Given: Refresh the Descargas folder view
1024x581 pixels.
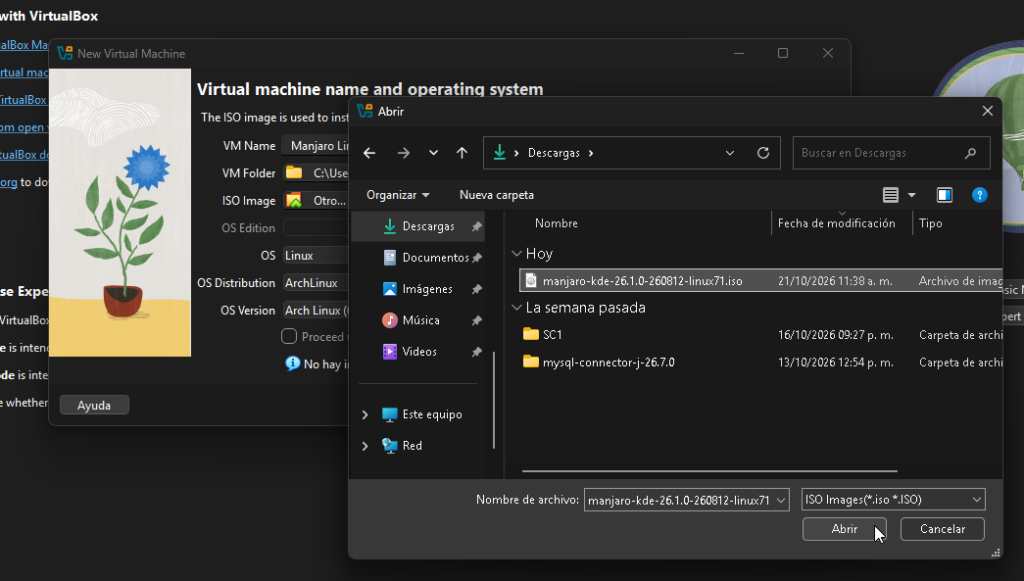Looking at the screenshot, I should point(763,153).
